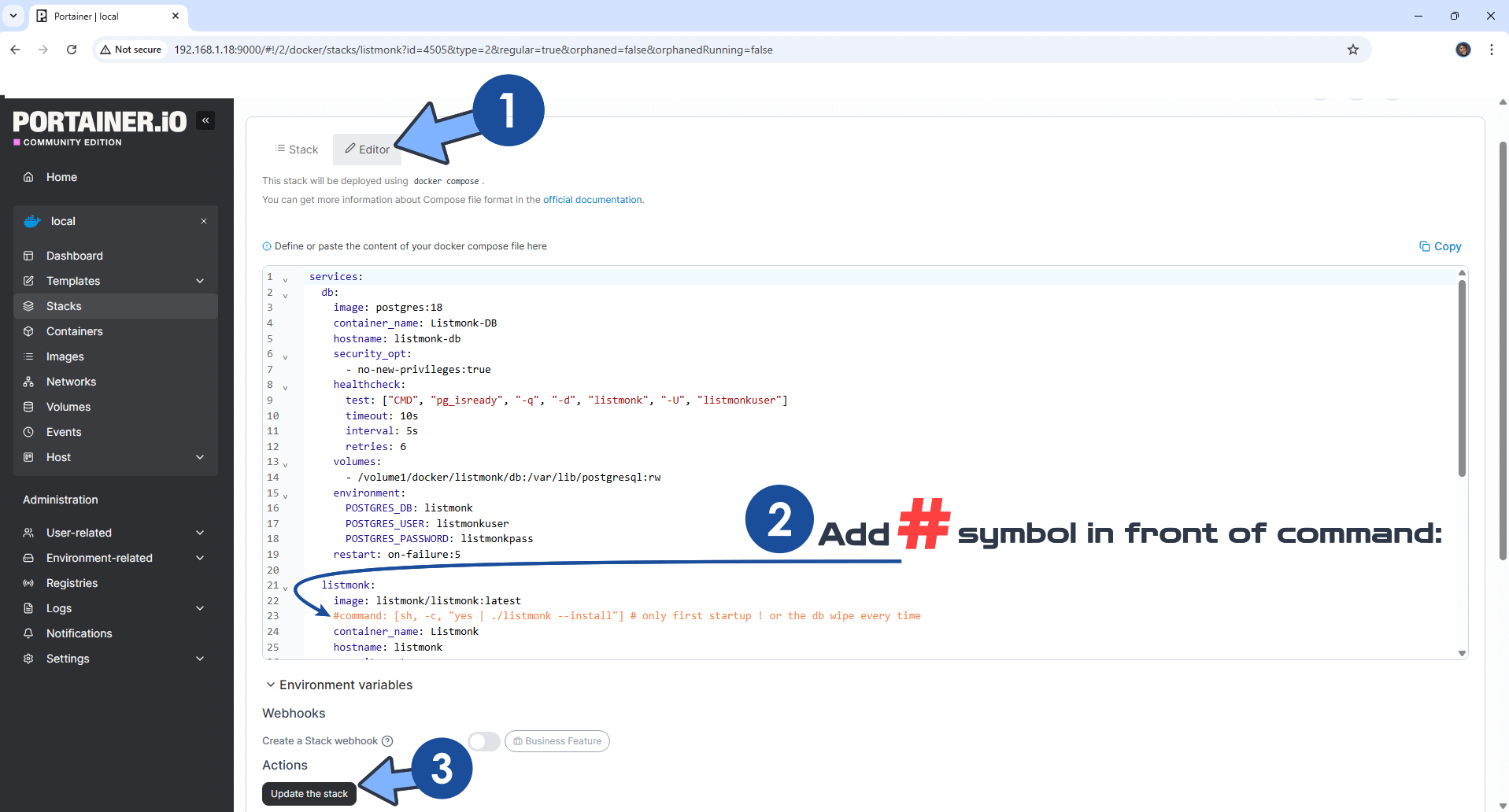
Task: Select the Editor tab
Action: (x=368, y=149)
